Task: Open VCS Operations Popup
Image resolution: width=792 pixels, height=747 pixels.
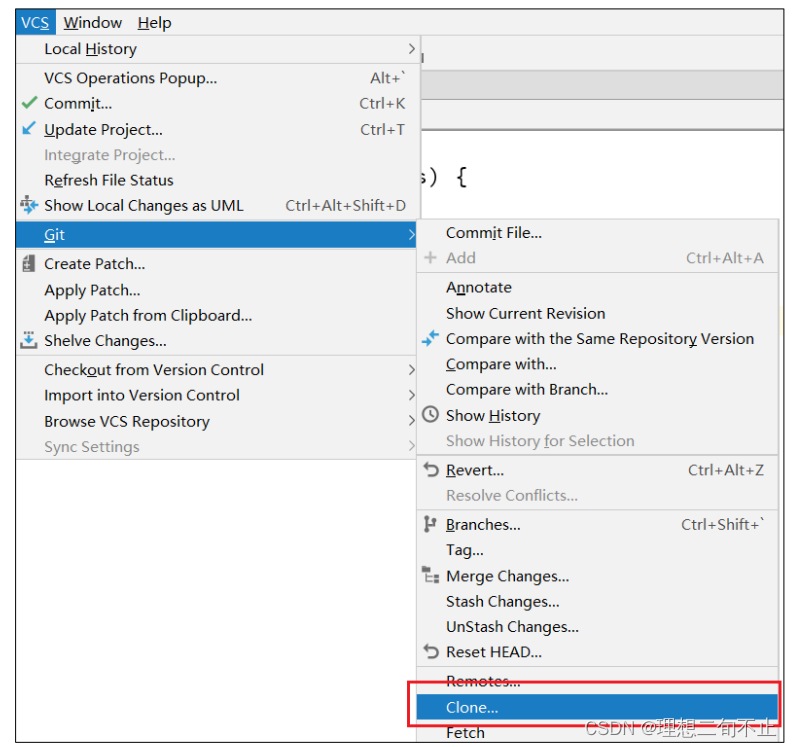Action: point(218,78)
